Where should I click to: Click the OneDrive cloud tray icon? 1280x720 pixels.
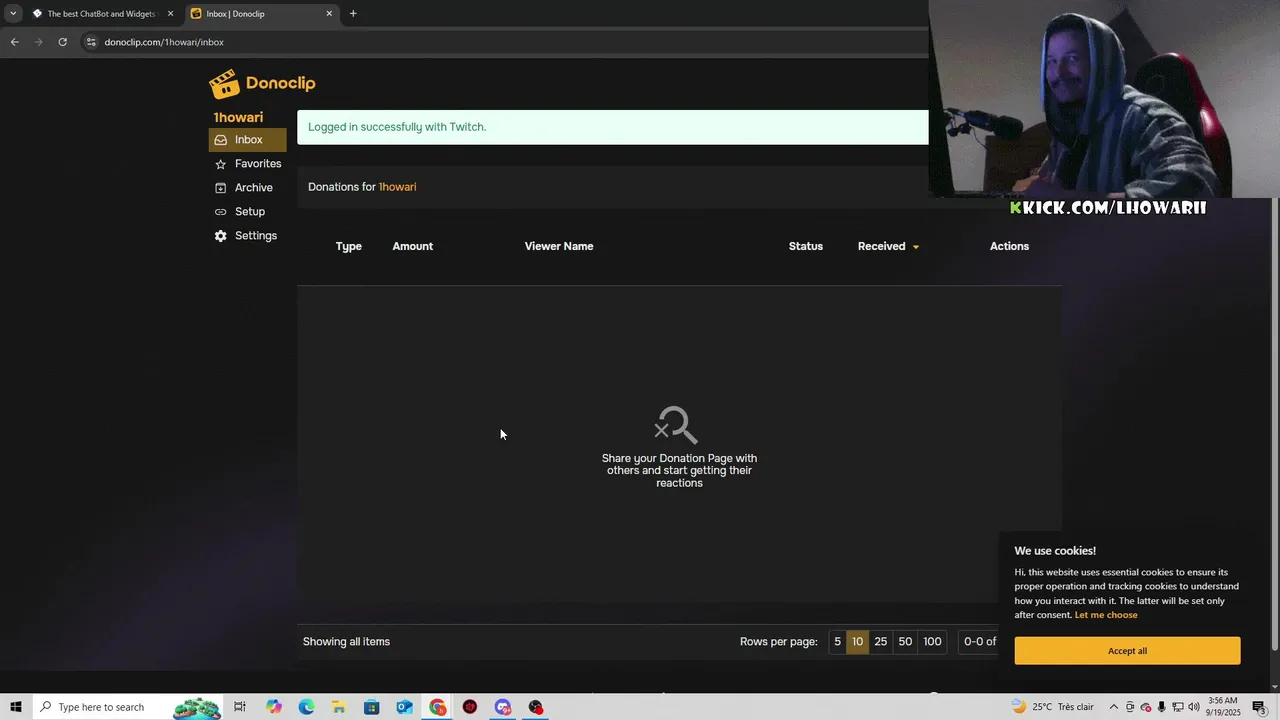1146,707
